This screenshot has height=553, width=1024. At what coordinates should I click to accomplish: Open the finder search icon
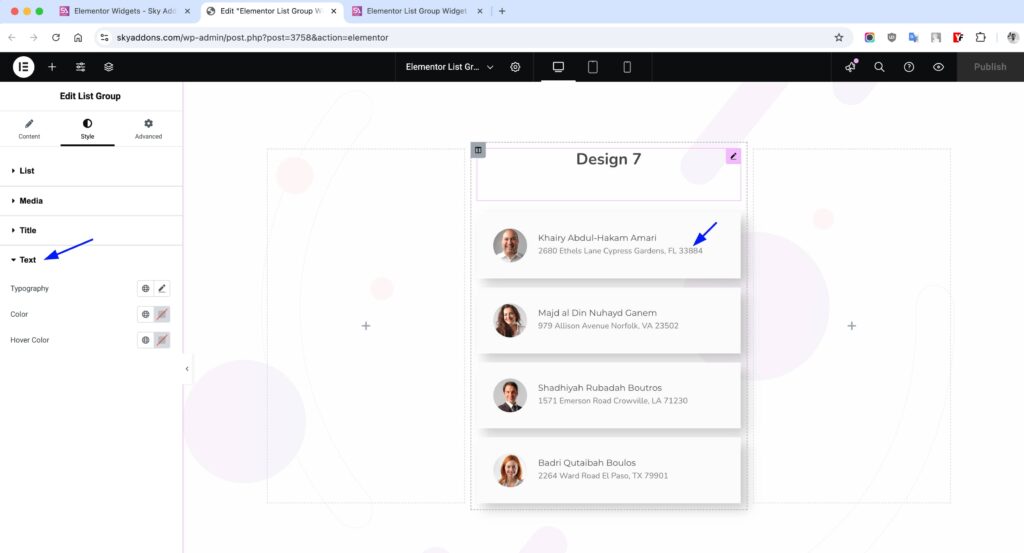point(879,67)
